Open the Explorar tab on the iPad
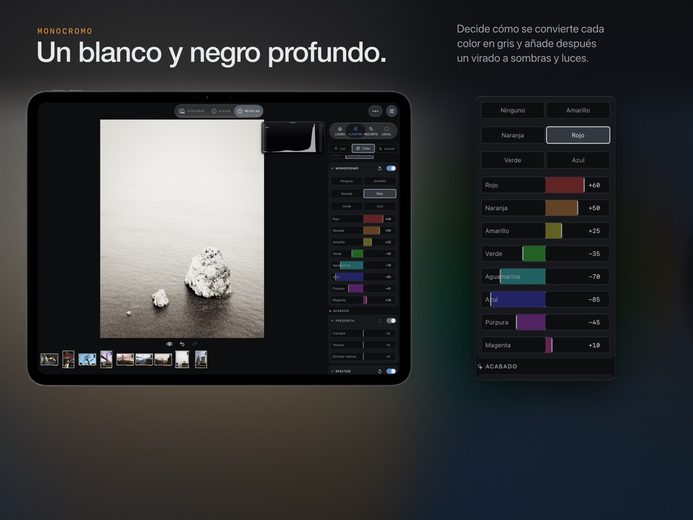The image size is (693, 520). tap(192, 111)
